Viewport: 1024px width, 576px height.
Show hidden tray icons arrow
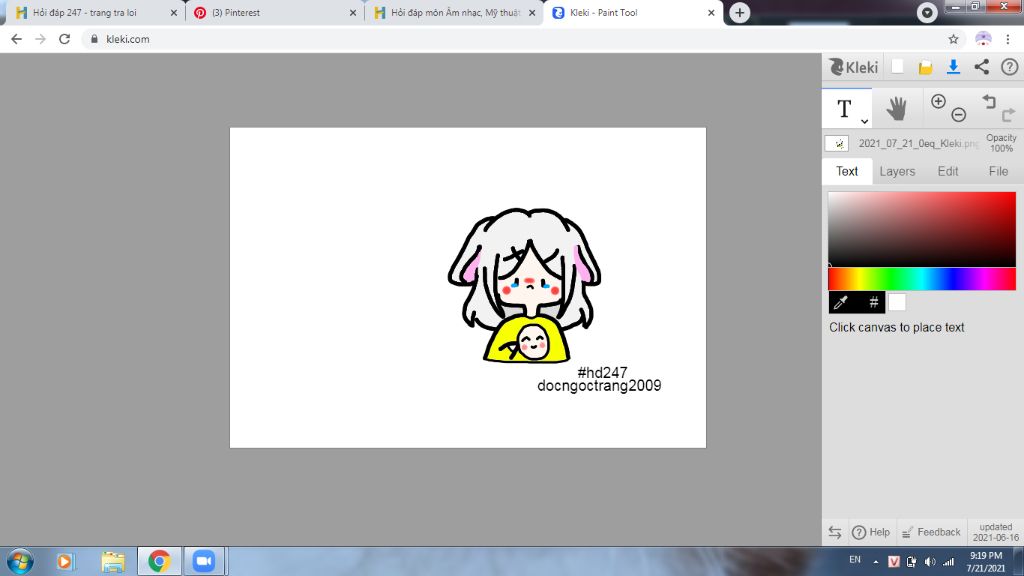(x=876, y=562)
